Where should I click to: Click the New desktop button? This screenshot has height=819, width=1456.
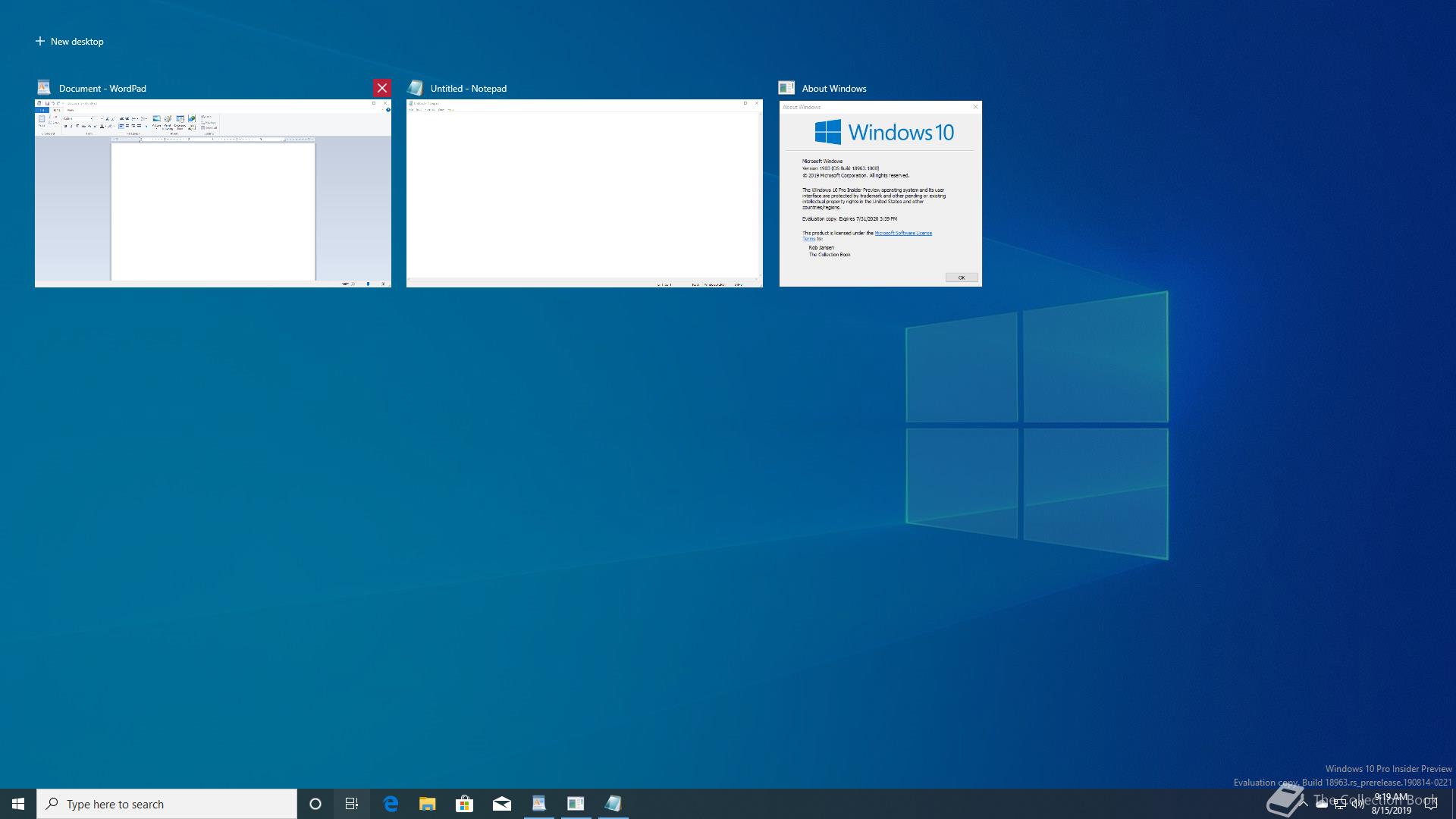coord(70,42)
